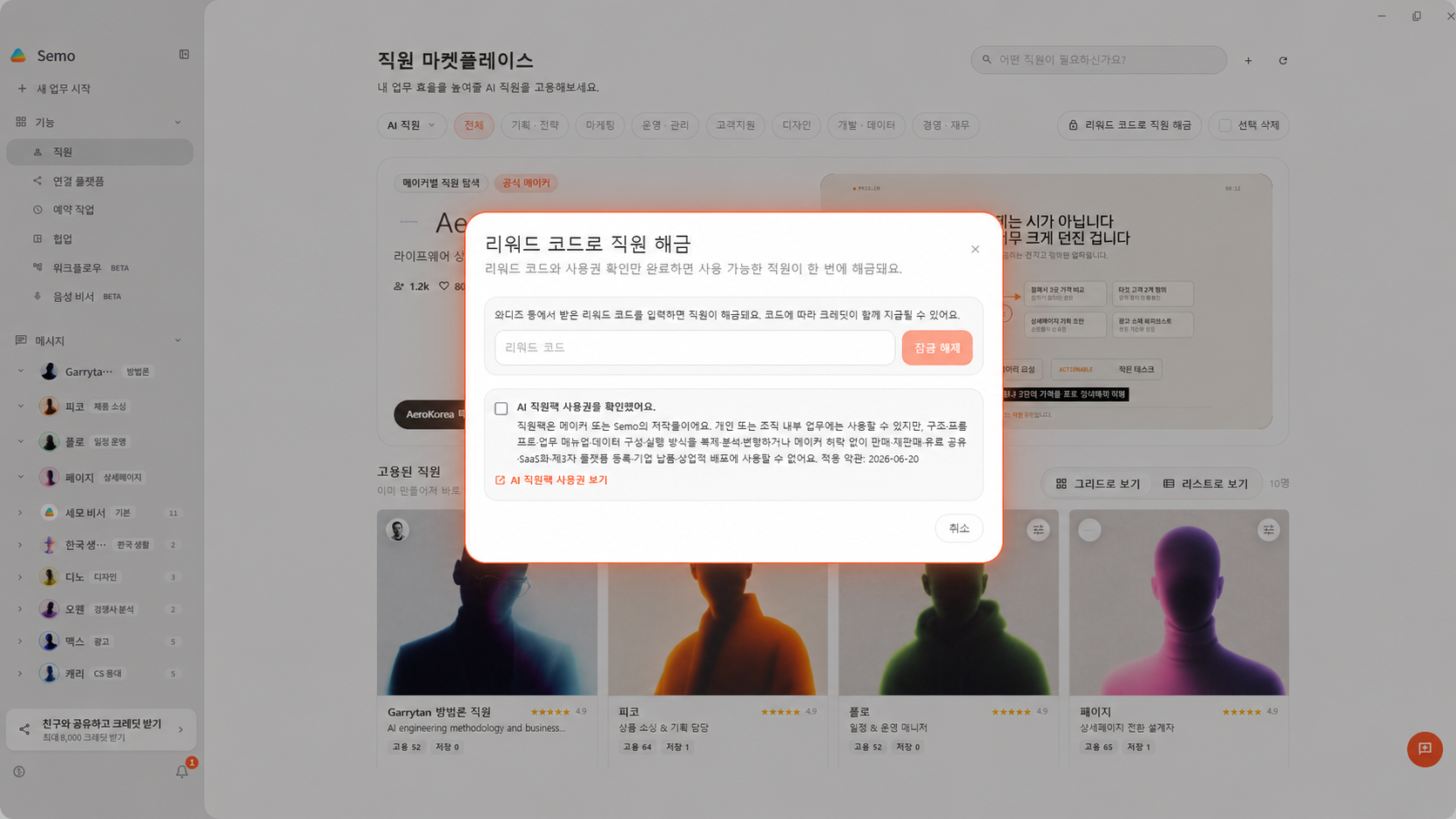The width and height of the screenshot is (1456, 819).
Task: Collapse the 기능 section chevron
Action: pyautogui.click(x=178, y=123)
